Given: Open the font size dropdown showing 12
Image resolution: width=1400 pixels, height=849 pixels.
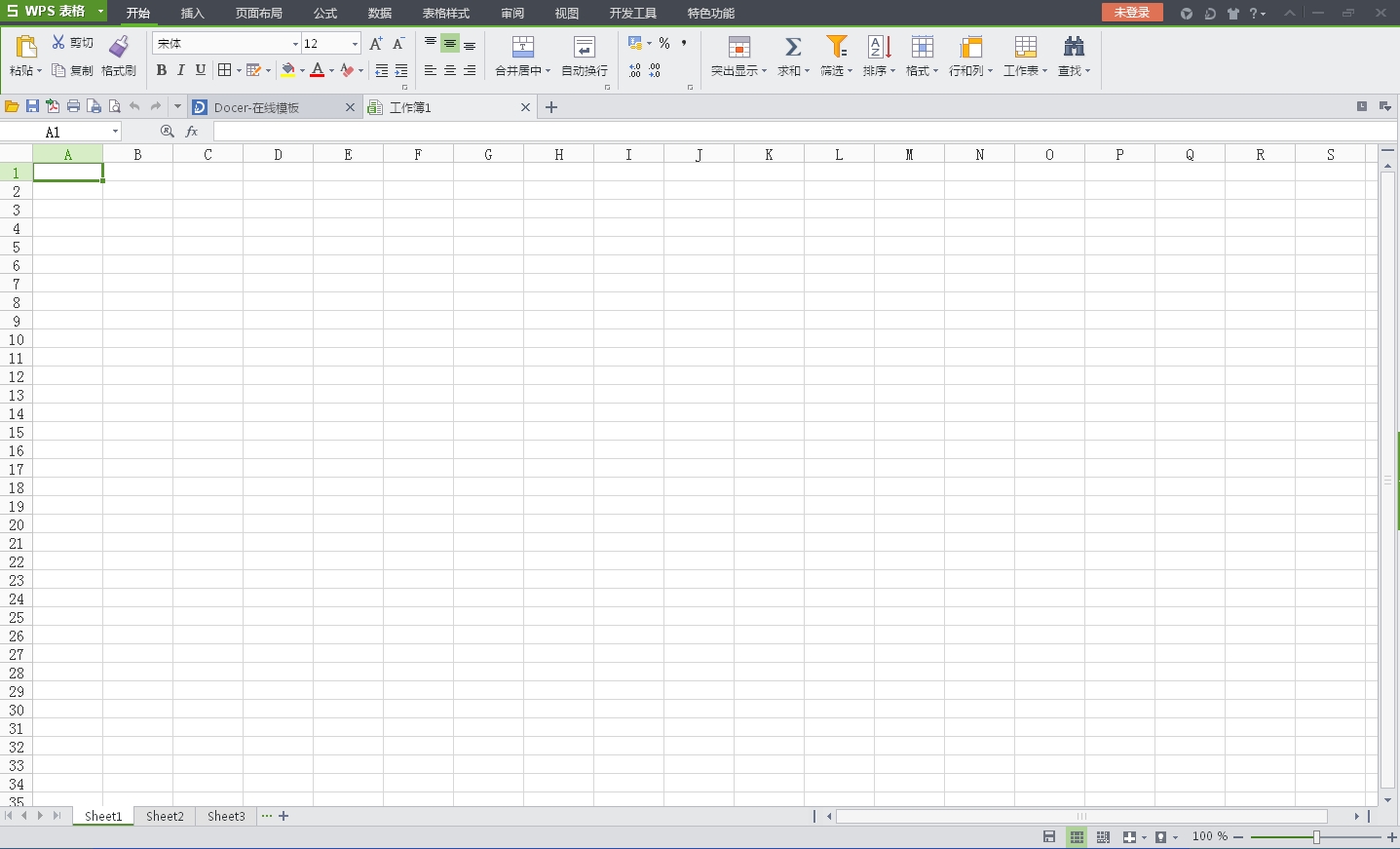Looking at the screenshot, I should [355, 44].
